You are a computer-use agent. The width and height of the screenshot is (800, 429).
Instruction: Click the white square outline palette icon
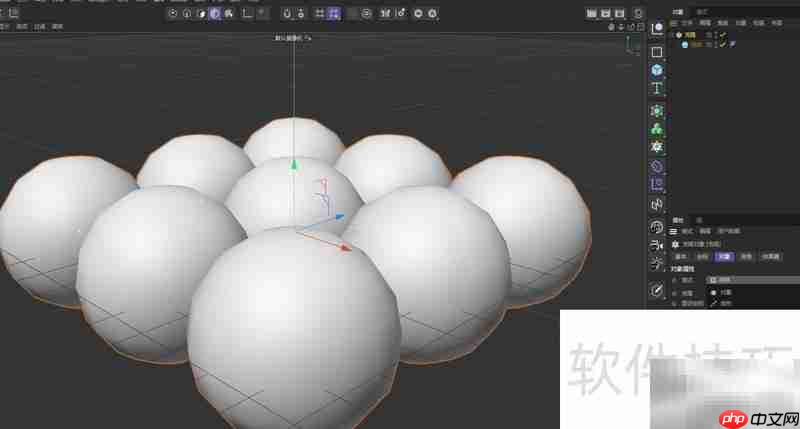coord(657,52)
